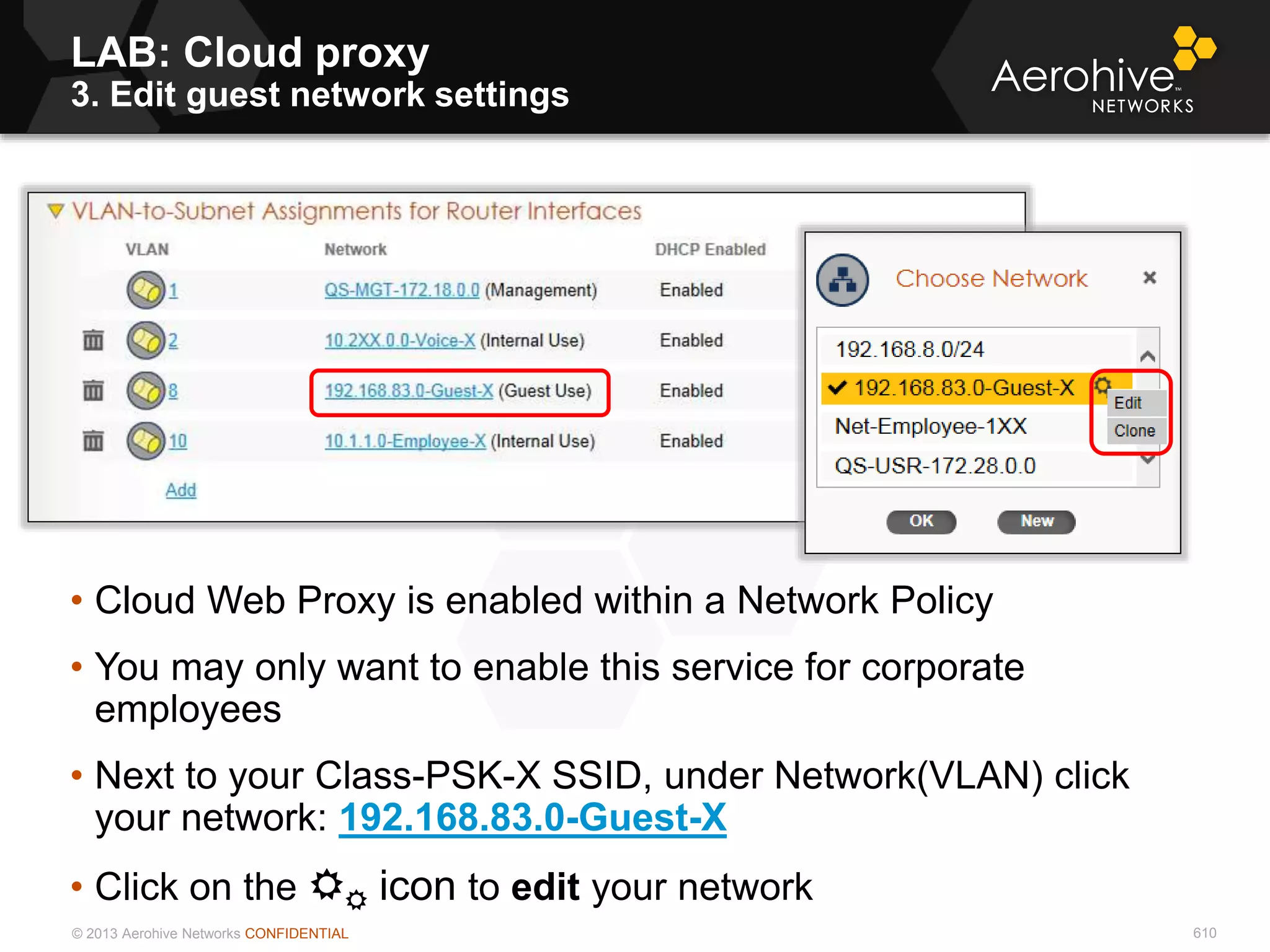Open VLAN 2 link
This screenshot has height=952, width=1270.
173,340
